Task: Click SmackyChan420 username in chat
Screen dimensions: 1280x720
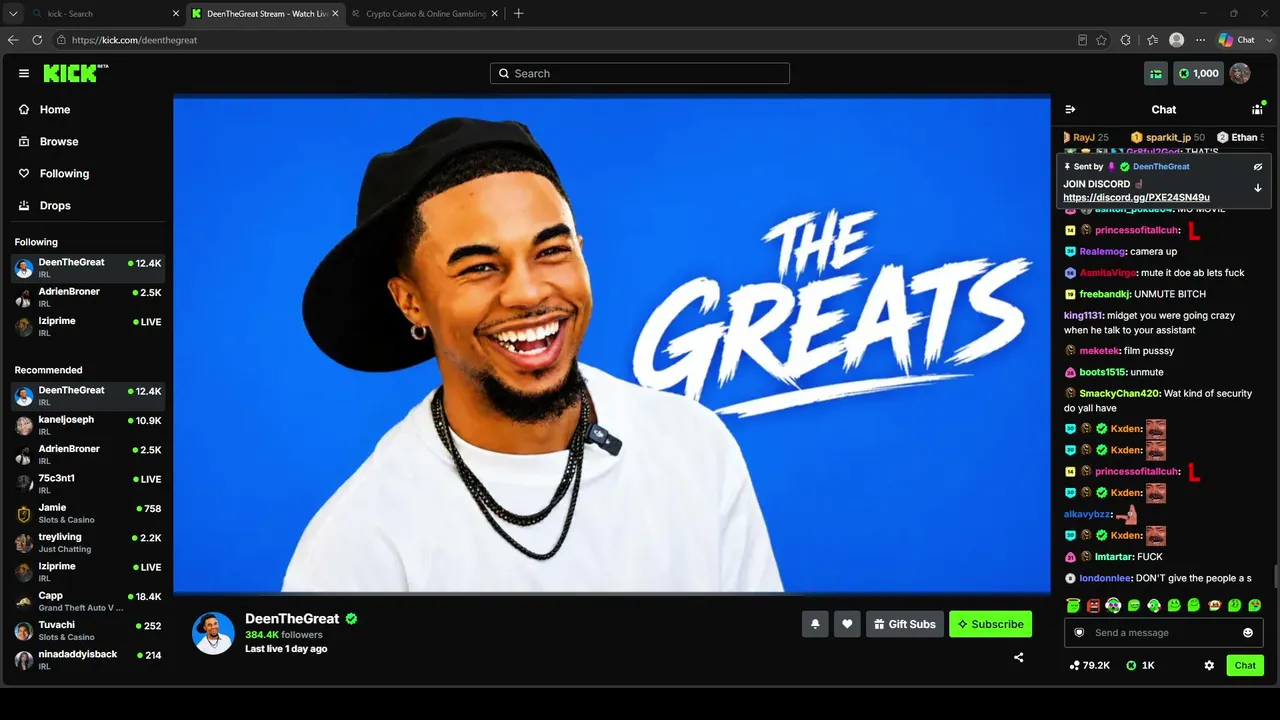Action: 1119,394
